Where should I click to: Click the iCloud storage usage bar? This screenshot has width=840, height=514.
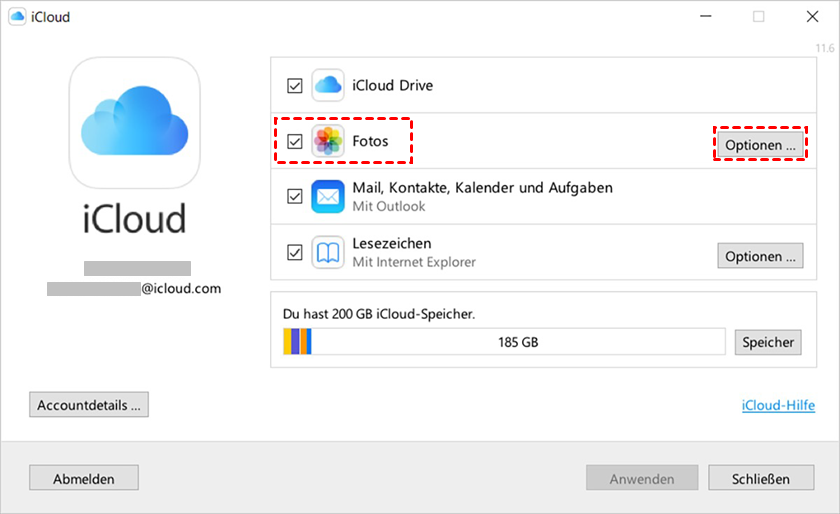click(x=504, y=342)
